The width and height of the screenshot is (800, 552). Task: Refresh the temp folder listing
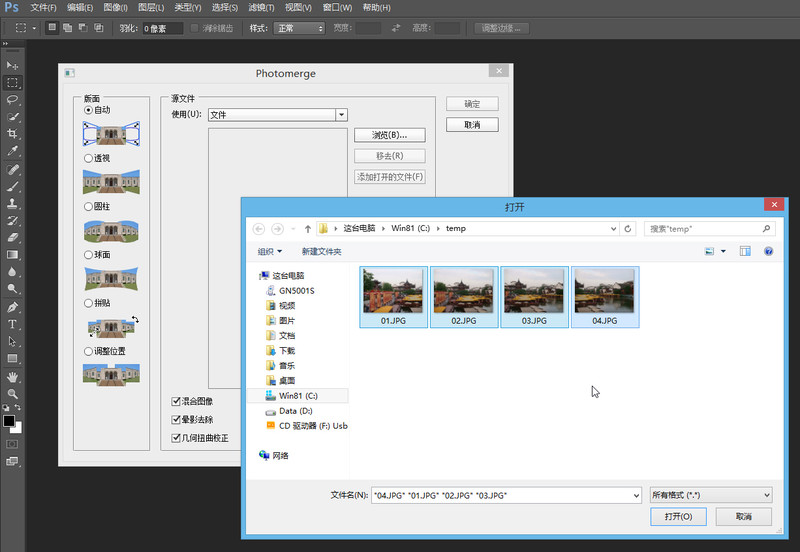coord(627,229)
